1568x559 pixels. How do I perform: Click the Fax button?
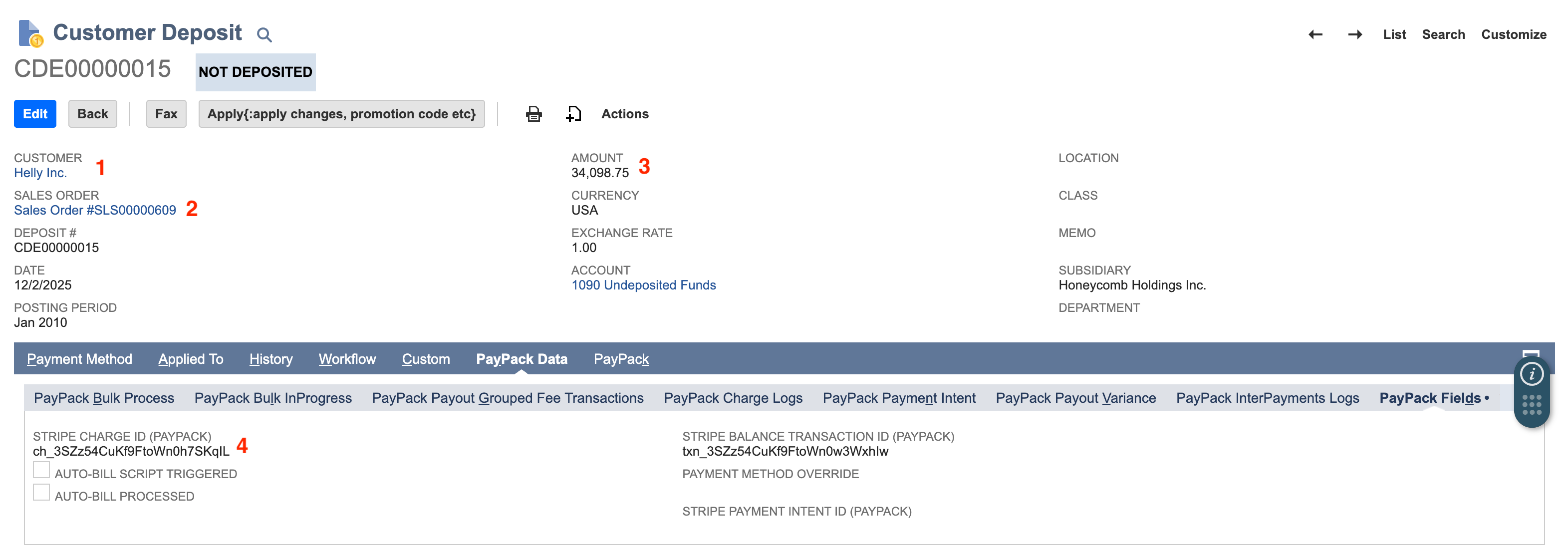(166, 113)
